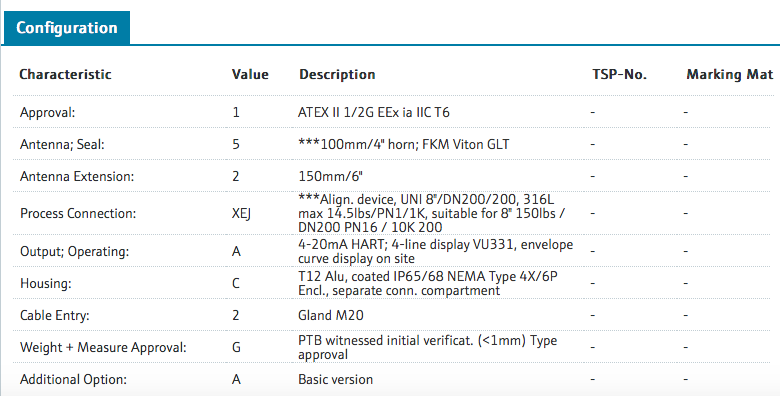Select the Antenna; Seal row label
This screenshot has width=780, height=396.
click(62, 145)
